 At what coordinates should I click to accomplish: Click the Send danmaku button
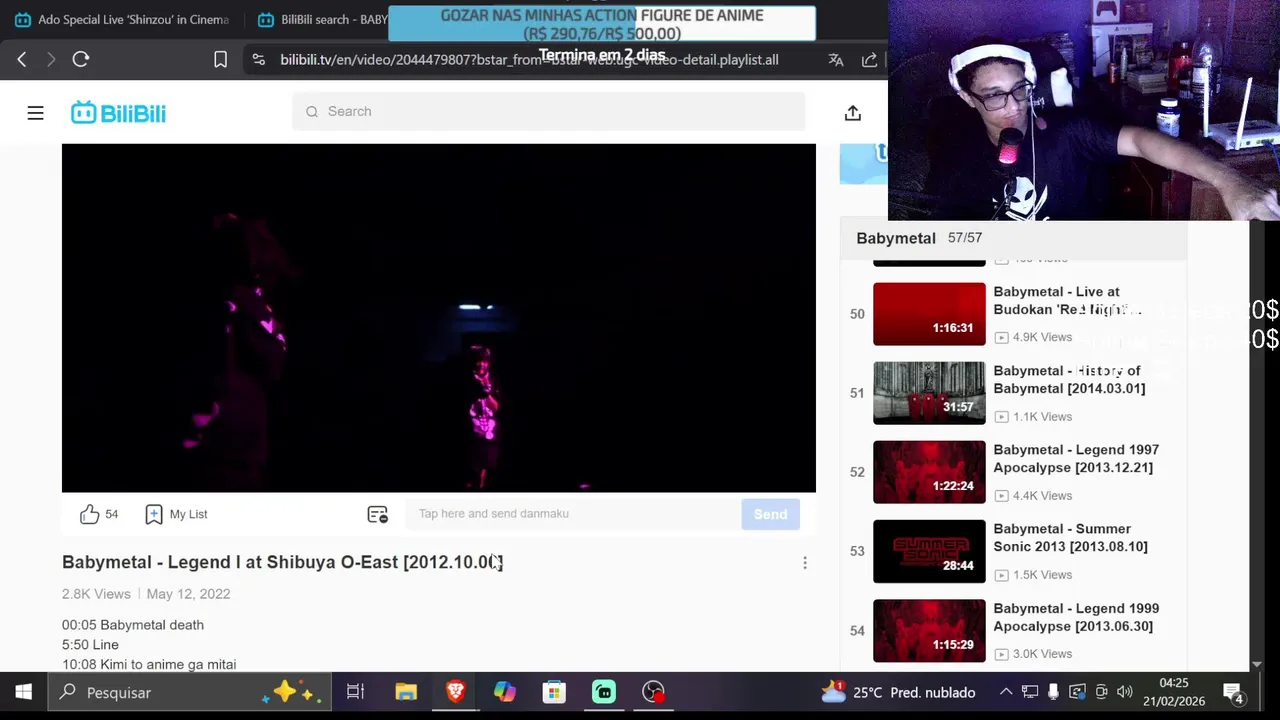770,514
